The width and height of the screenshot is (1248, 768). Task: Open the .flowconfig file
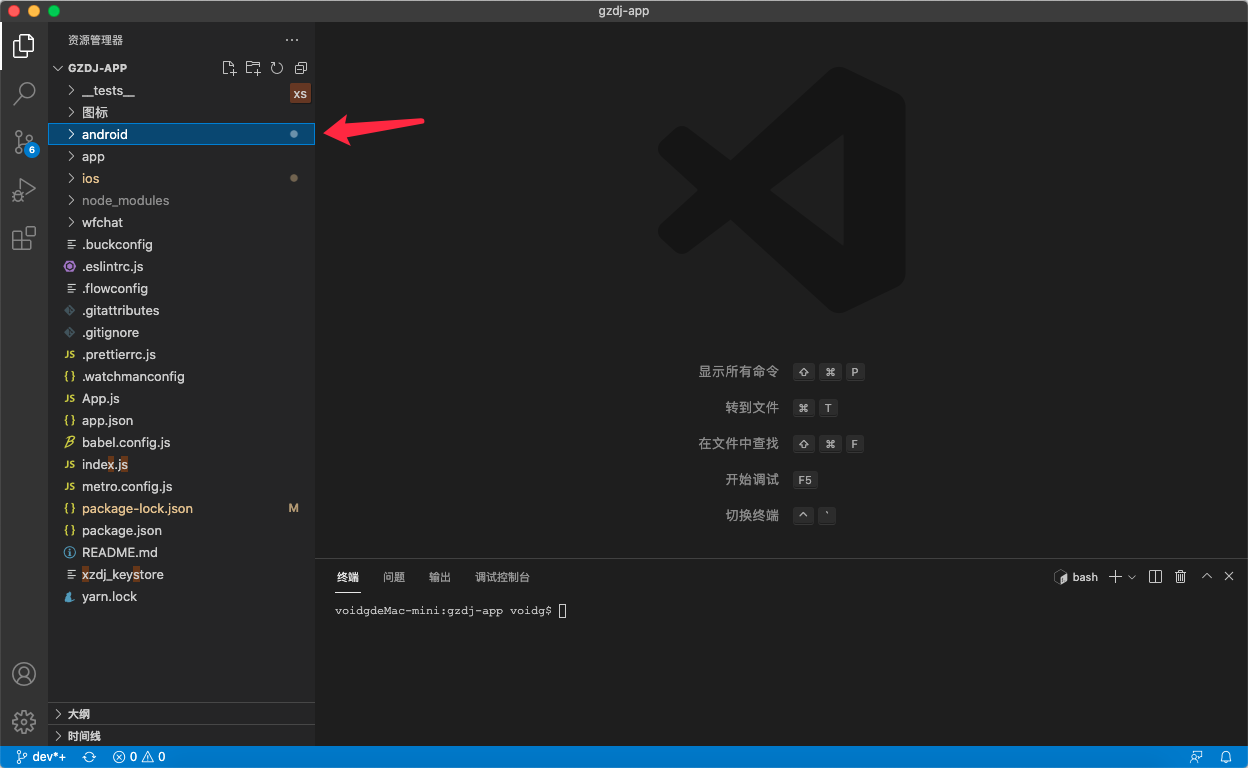pyautogui.click(x=181, y=288)
